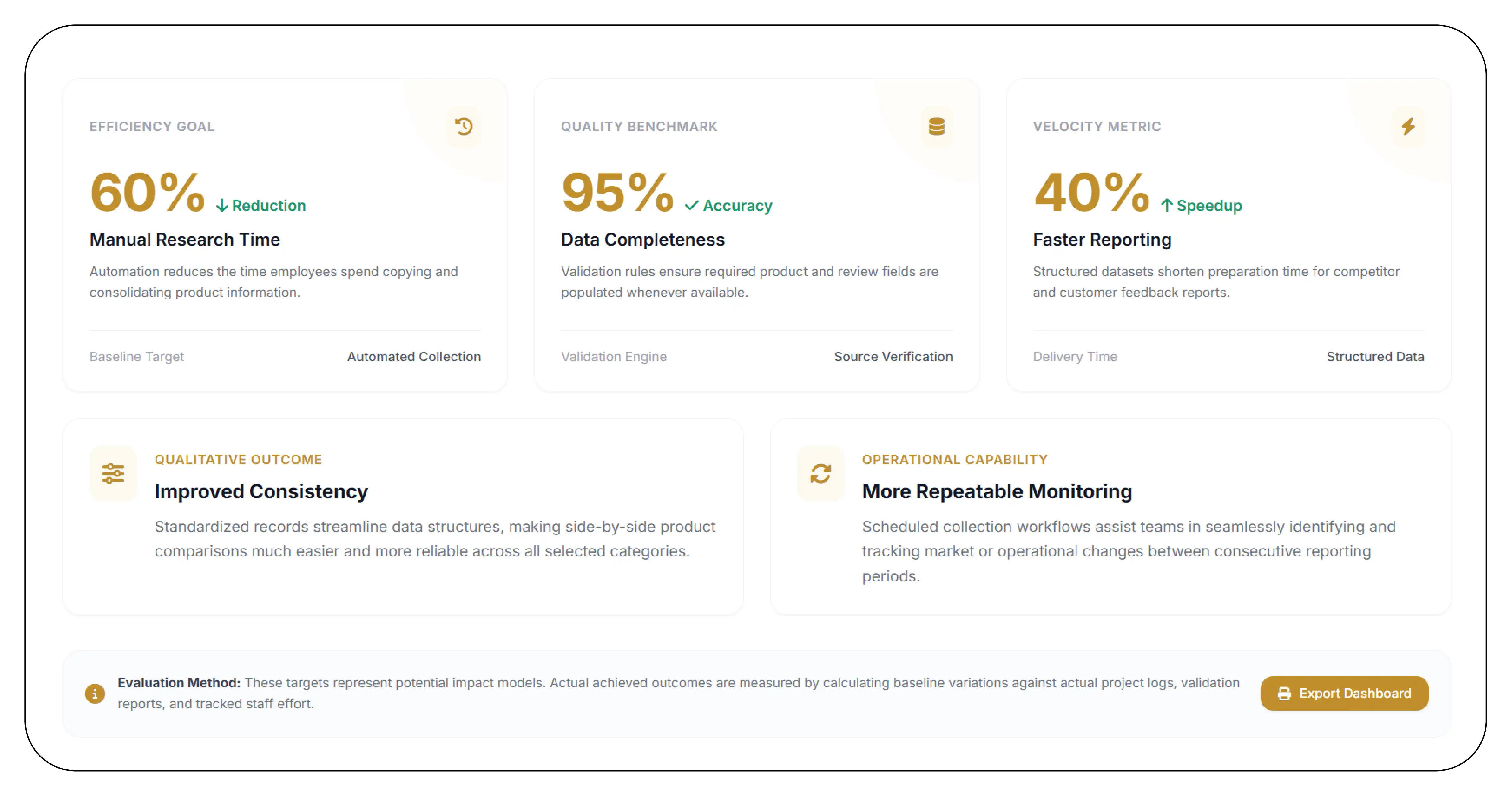Click the down arrow icon before Reduction
This screenshot has width=1512, height=796.
click(222, 205)
